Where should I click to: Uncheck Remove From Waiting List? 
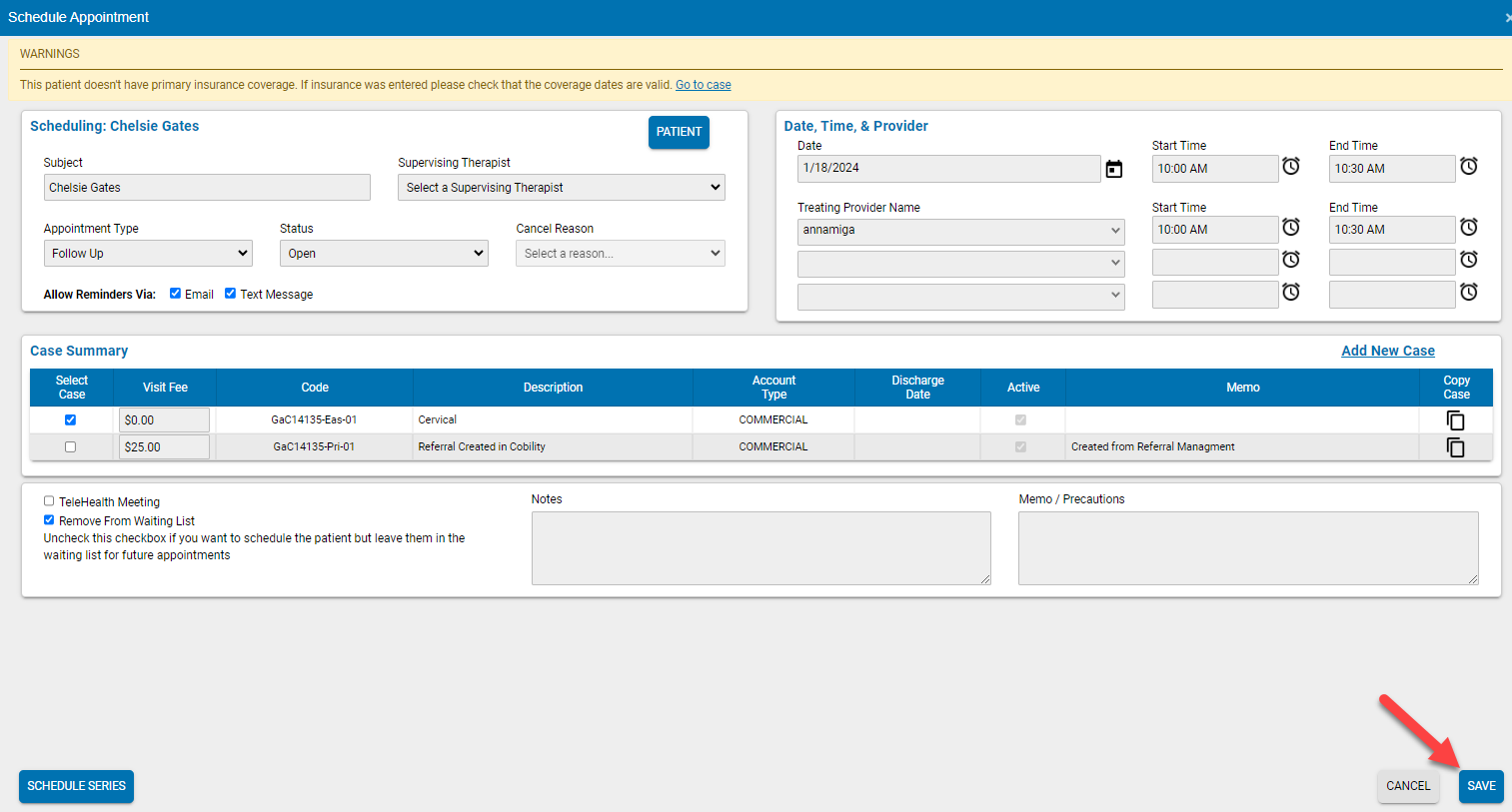coord(47,519)
